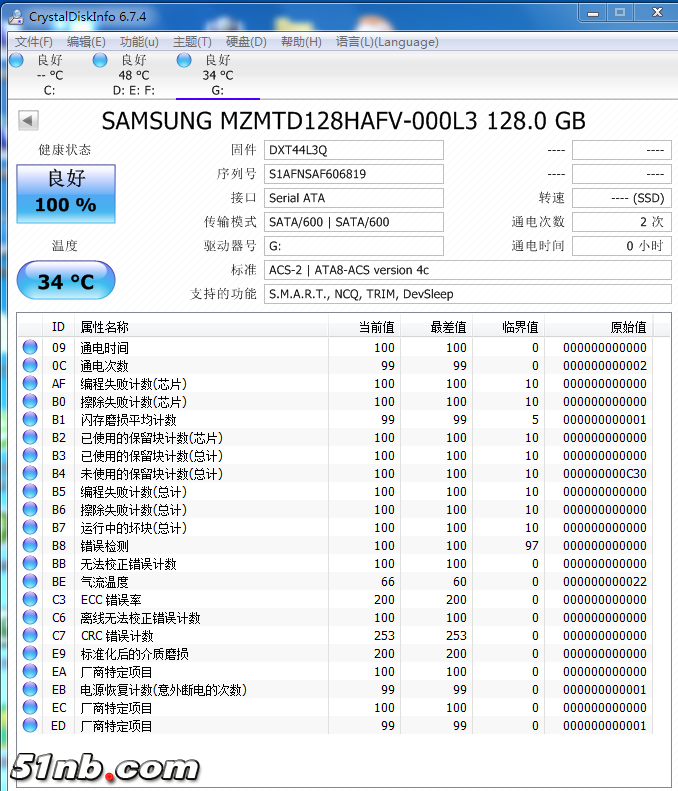Click the status orb for attribute ED

coord(30,726)
